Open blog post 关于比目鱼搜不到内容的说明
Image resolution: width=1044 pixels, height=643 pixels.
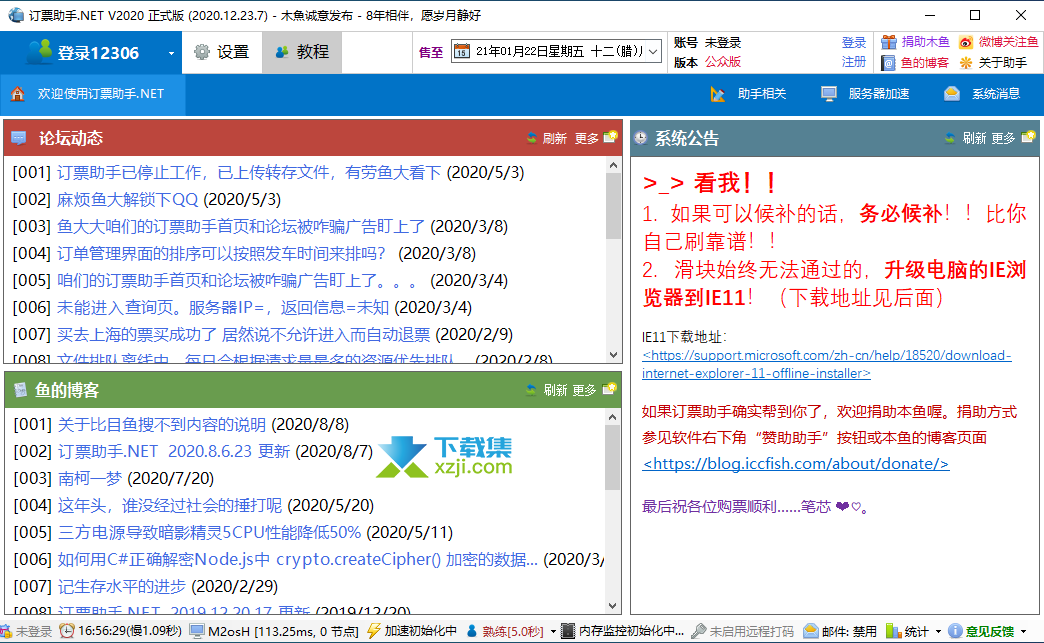[162, 425]
